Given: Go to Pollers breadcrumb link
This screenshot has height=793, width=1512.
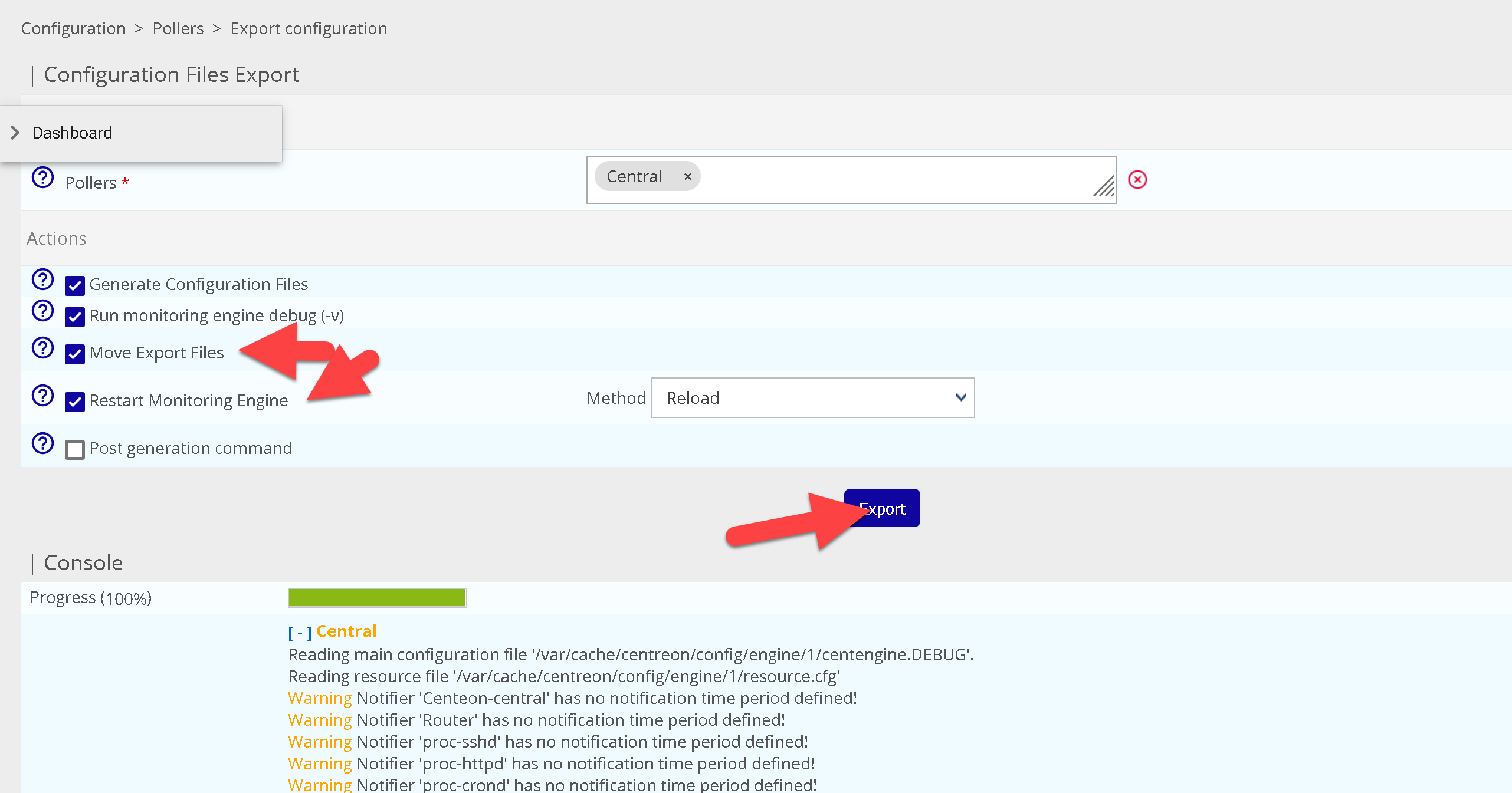Looking at the screenshot, I should coord(178,28).
